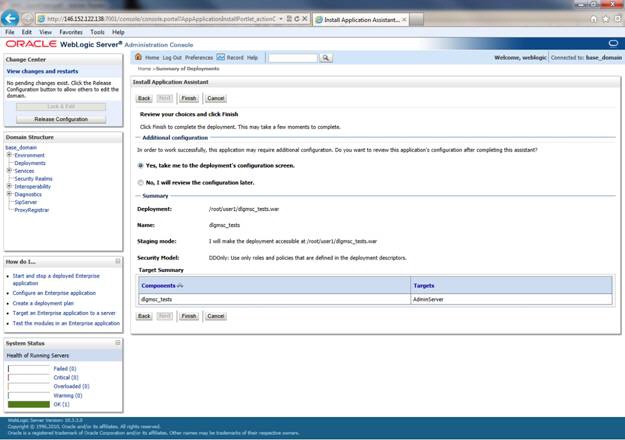This screenshot has height=440, width=625.
Task: Click the top Finish button
Action: [x=189, y=98]
